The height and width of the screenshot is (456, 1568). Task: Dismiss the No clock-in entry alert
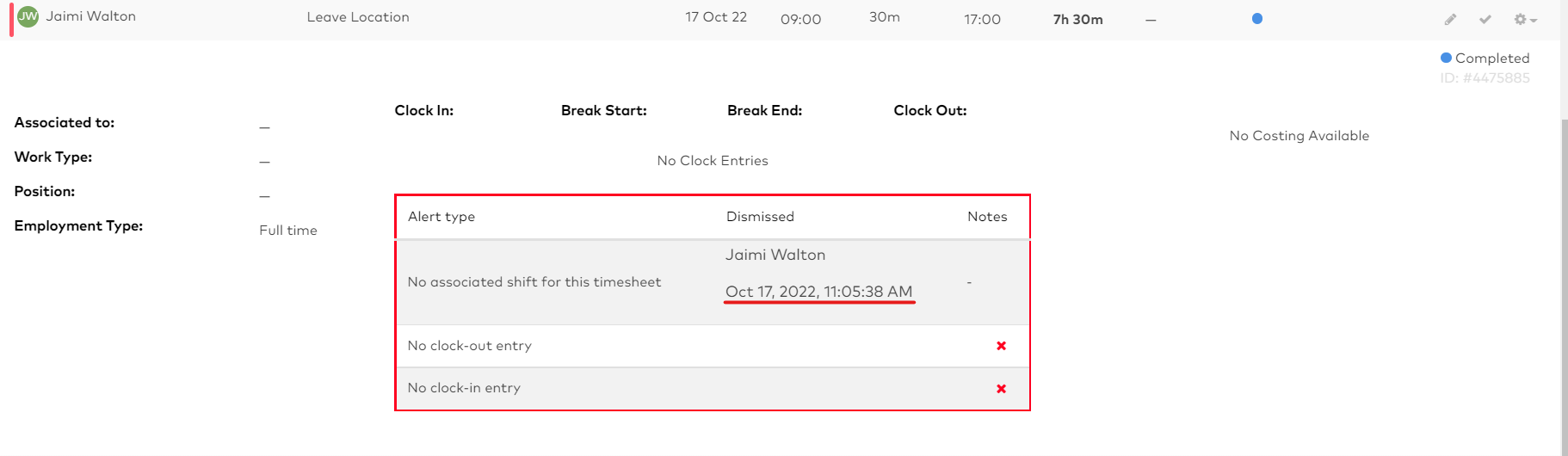pyautogui.click(x=1001, y=389)
